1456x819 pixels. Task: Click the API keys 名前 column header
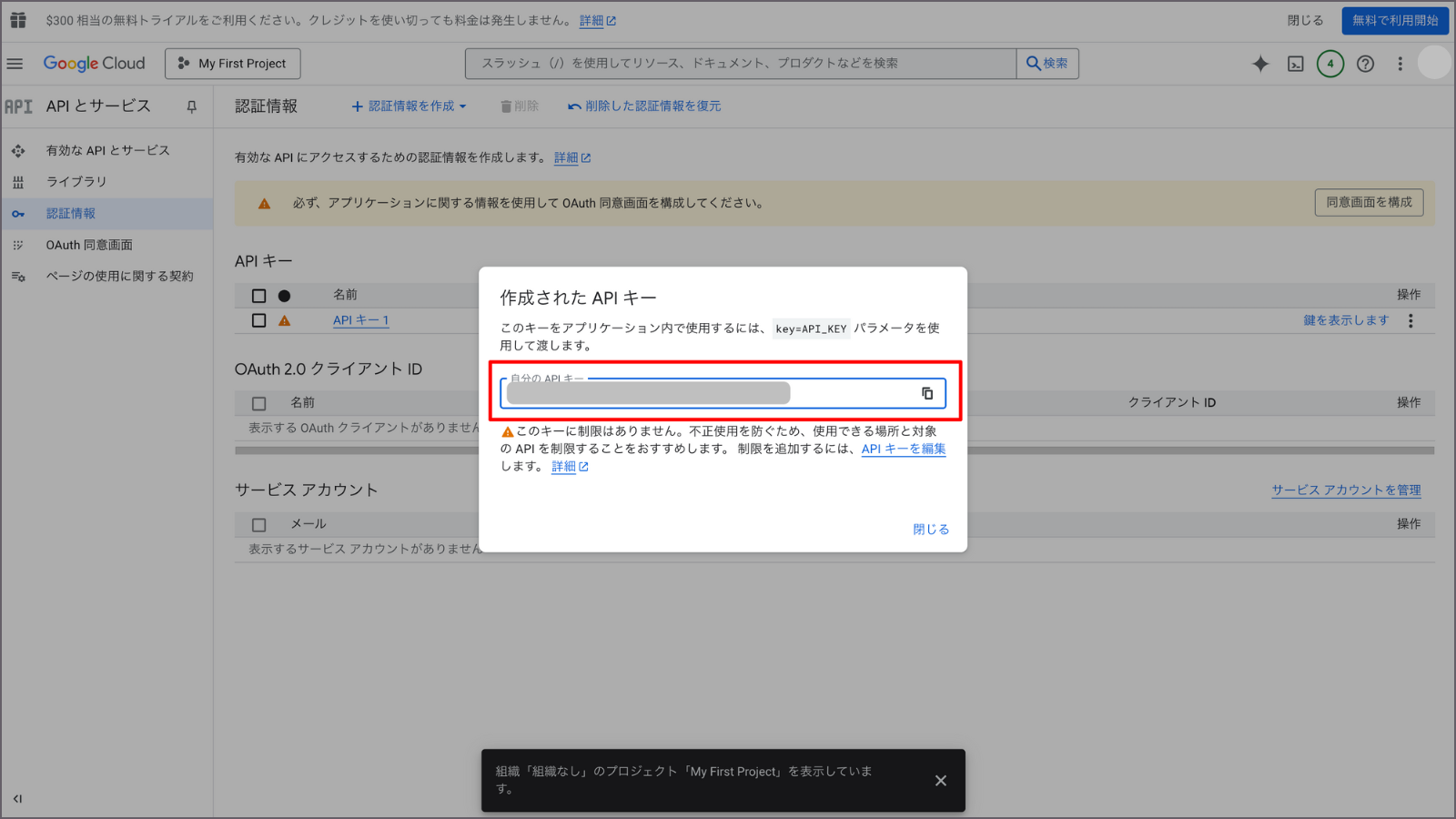tap(345, 295)
